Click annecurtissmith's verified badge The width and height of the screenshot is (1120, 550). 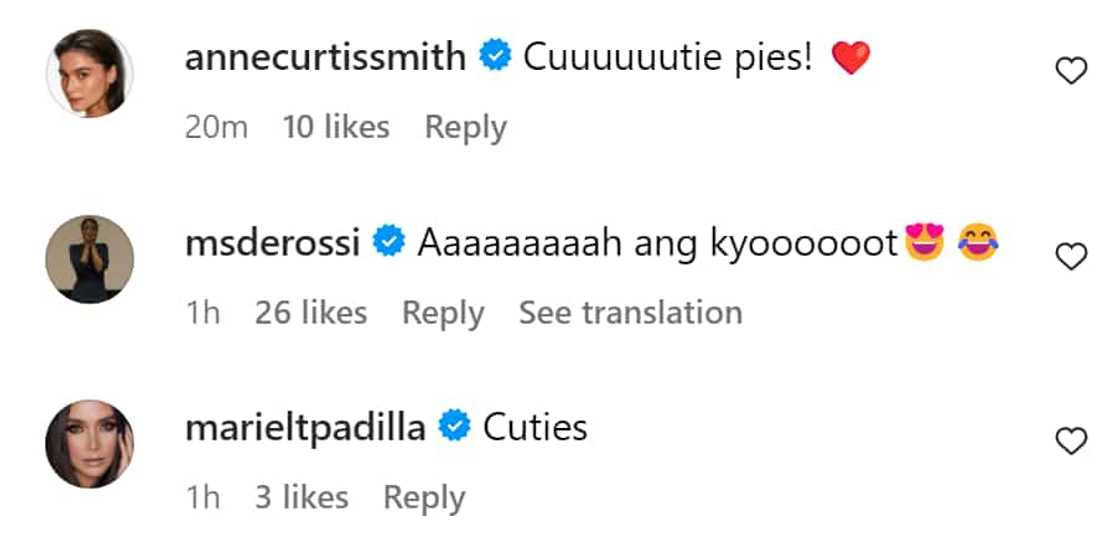click(x=494, y=58)
